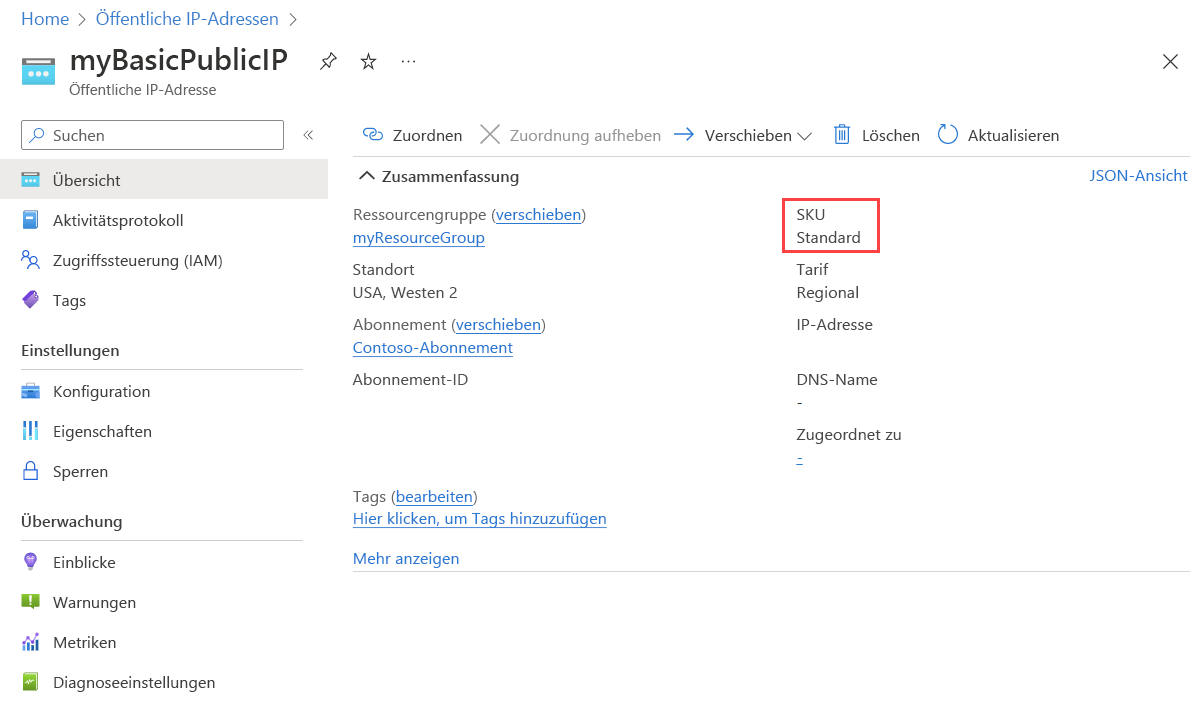The height and width of the screenshot is (707, 1200).
Task: Mark resource as favorite with star icon
Action: 368,62
